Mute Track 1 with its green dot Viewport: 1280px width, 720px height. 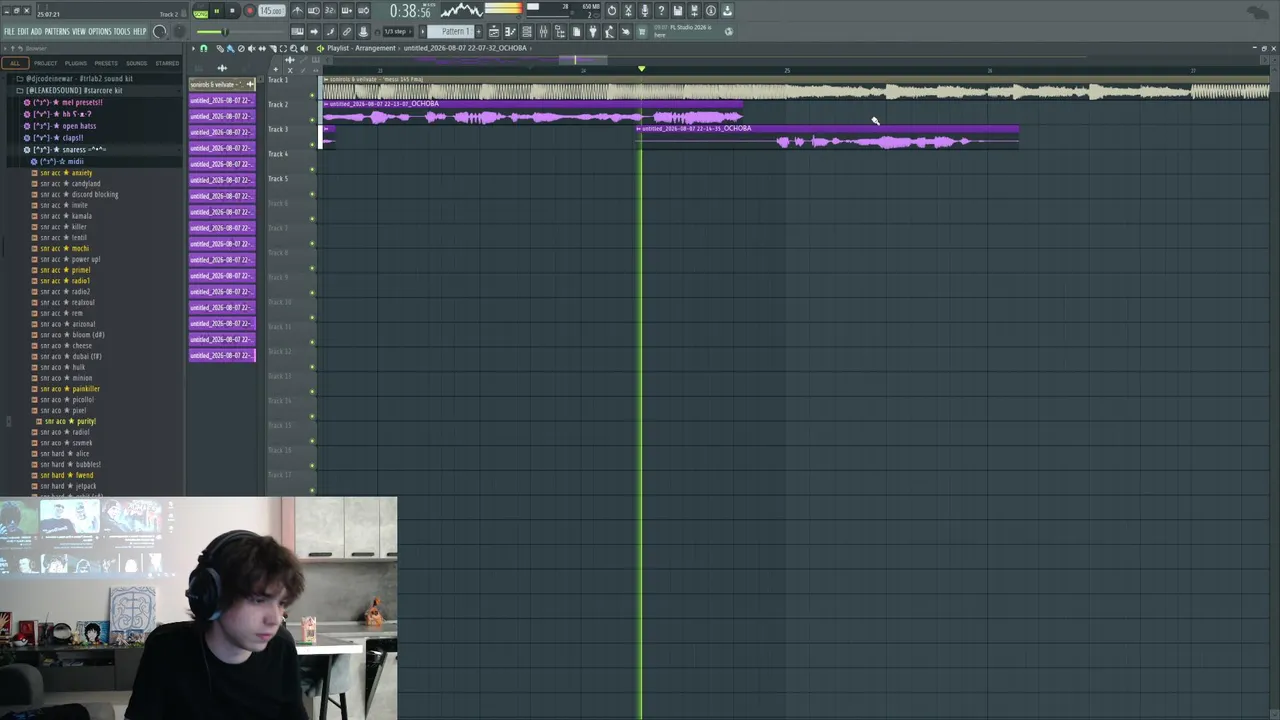tap(312, 94)
